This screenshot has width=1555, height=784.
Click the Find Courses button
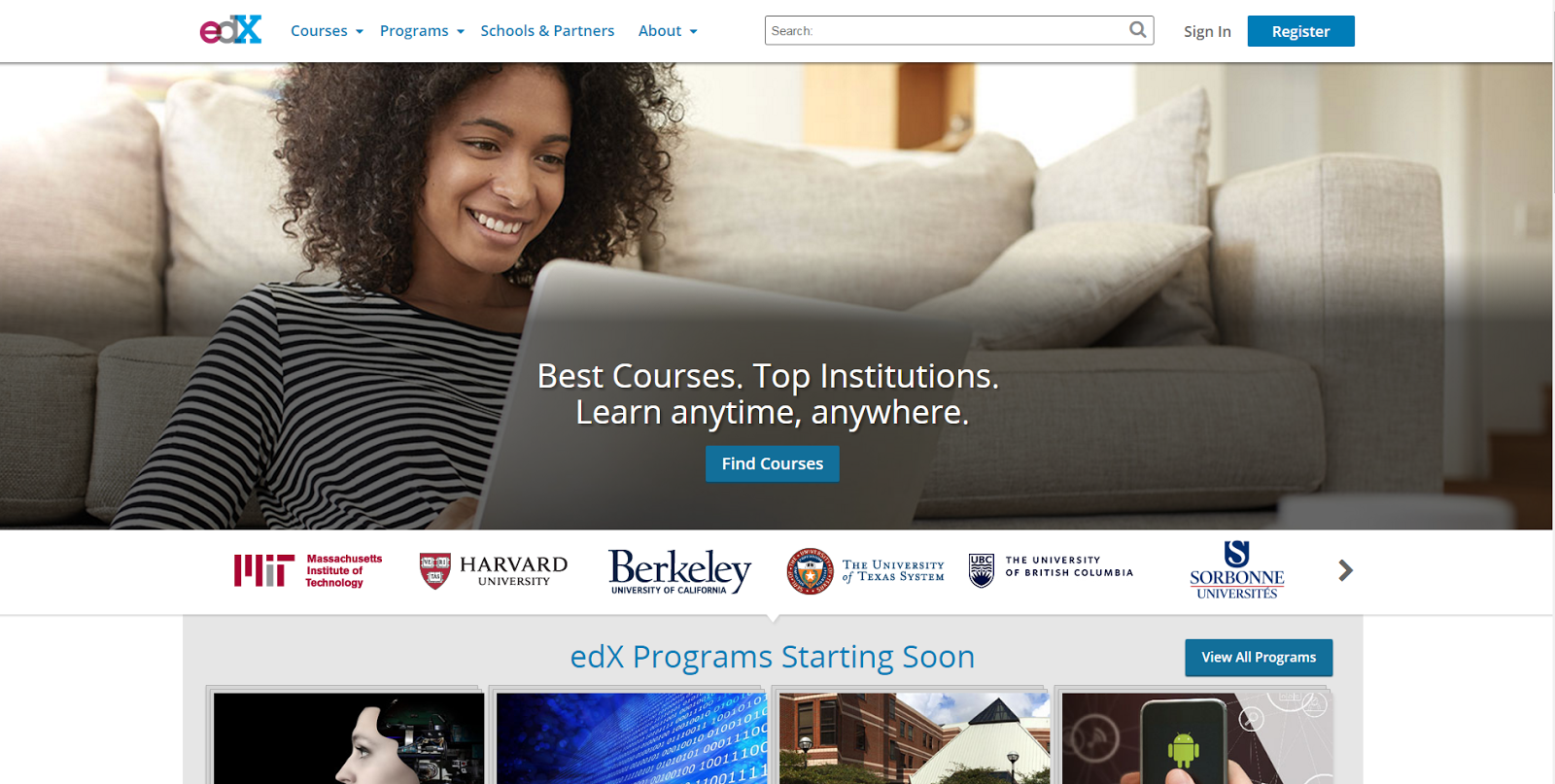773,463
